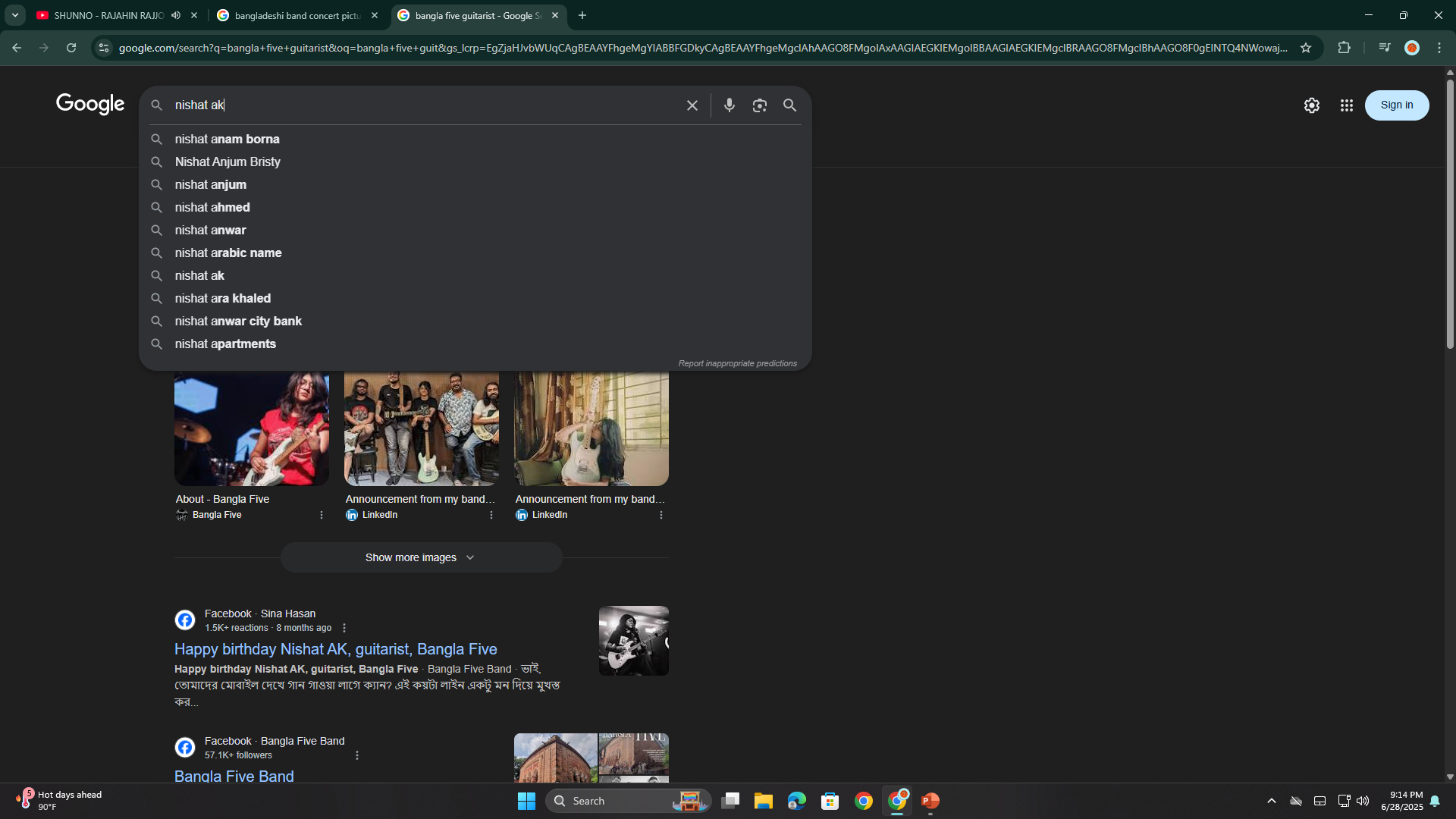Open tab search dropdown arrow
The height and width of the screenshot is (819, 1456).
15,15
